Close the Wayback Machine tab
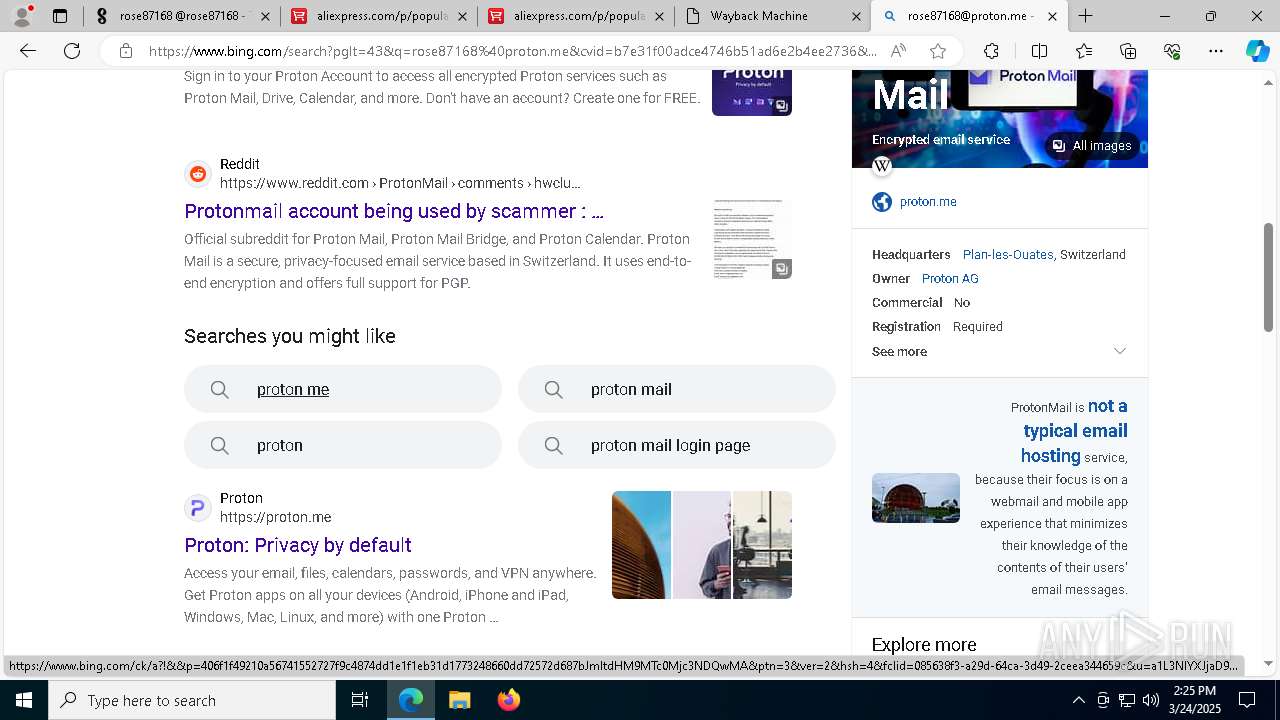The image size is (1280, 720). [856, 16]
